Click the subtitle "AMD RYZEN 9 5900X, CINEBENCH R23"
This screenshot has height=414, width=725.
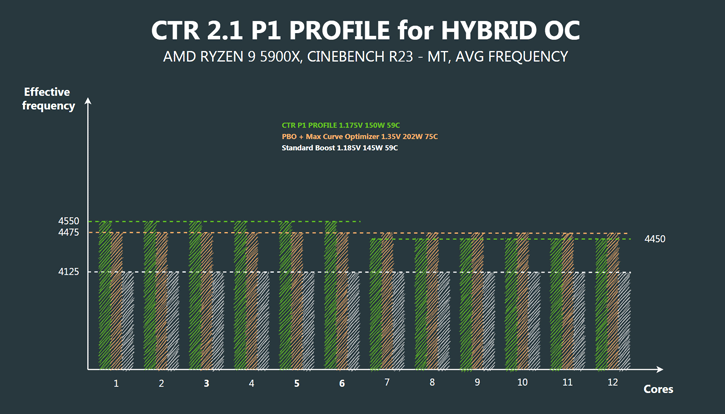coord(288,57)
